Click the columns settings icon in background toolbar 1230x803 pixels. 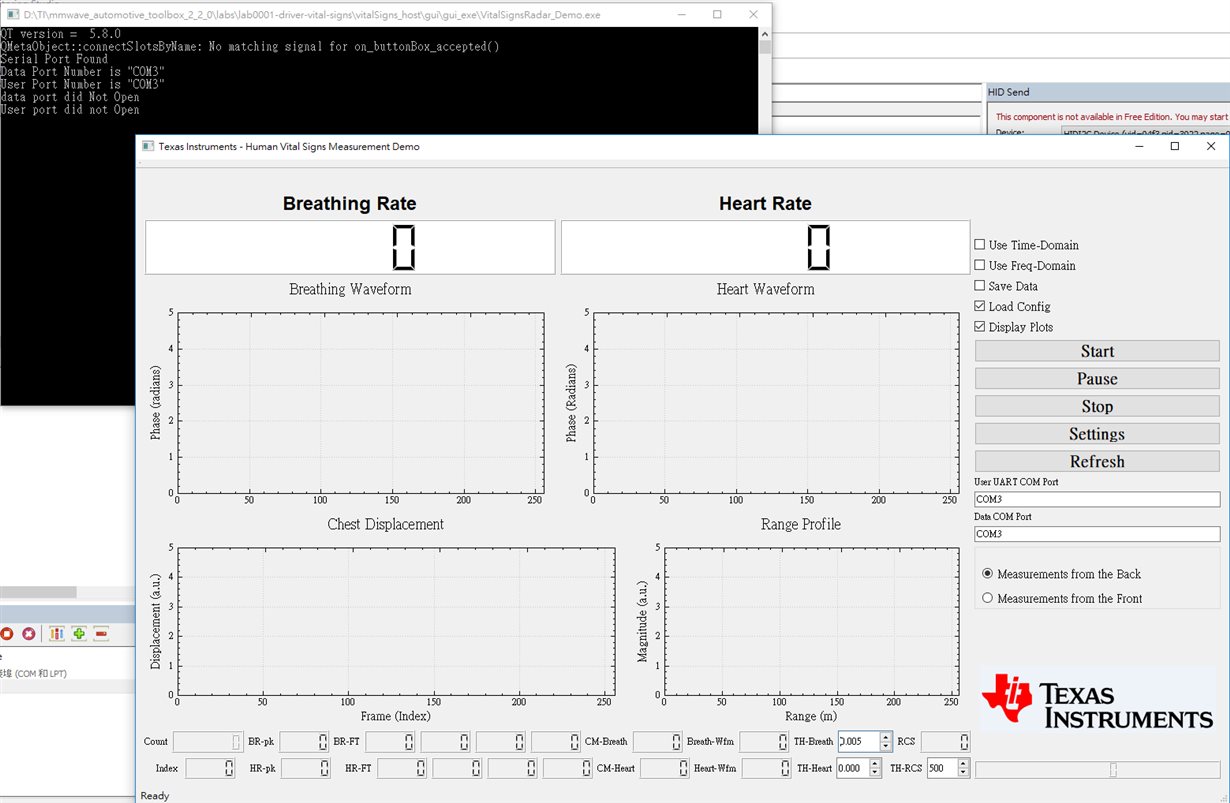coord(56,634)
